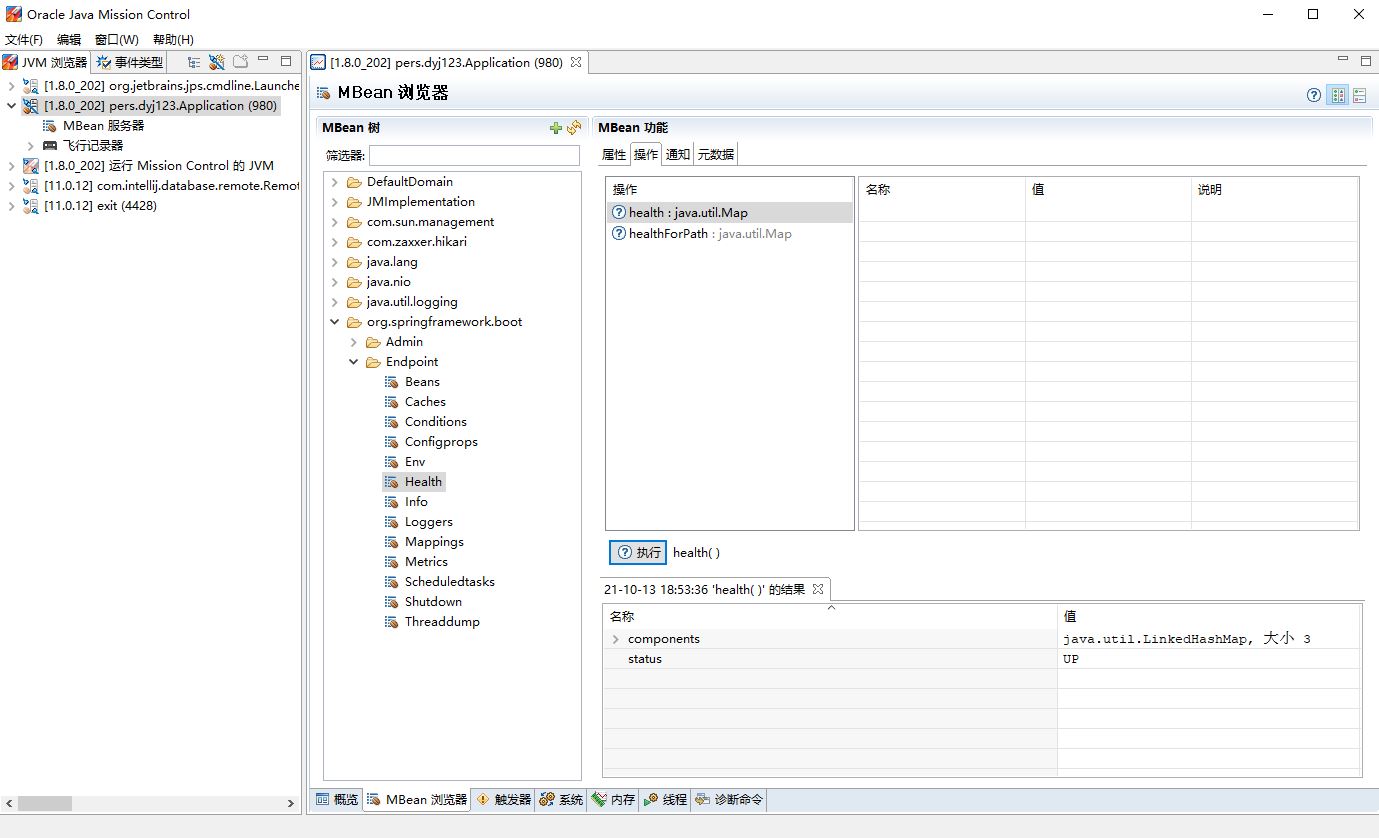Image resolution: width=1379 pixels, height=838 pixels.
Task: Expand the com.zaxxer.hikari tree node
Action: pyautogui.click(x=335, y=242)
